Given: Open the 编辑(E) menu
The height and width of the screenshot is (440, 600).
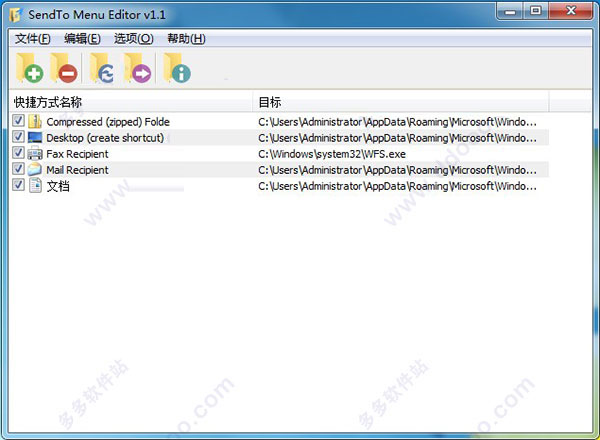Looking at the screenshot, I should (x=82, y=39).
